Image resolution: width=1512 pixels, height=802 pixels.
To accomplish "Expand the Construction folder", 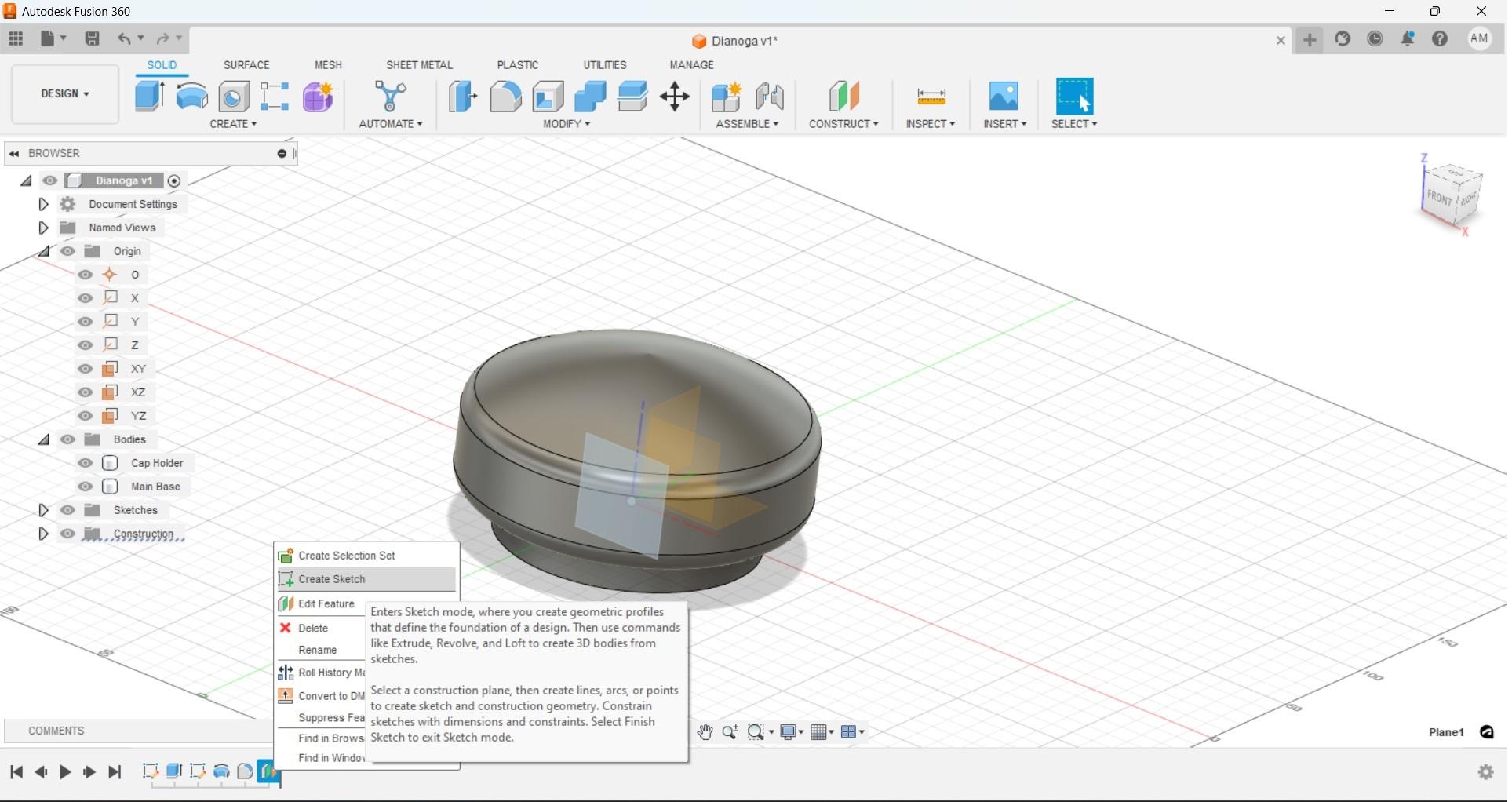I will [43, 534].
